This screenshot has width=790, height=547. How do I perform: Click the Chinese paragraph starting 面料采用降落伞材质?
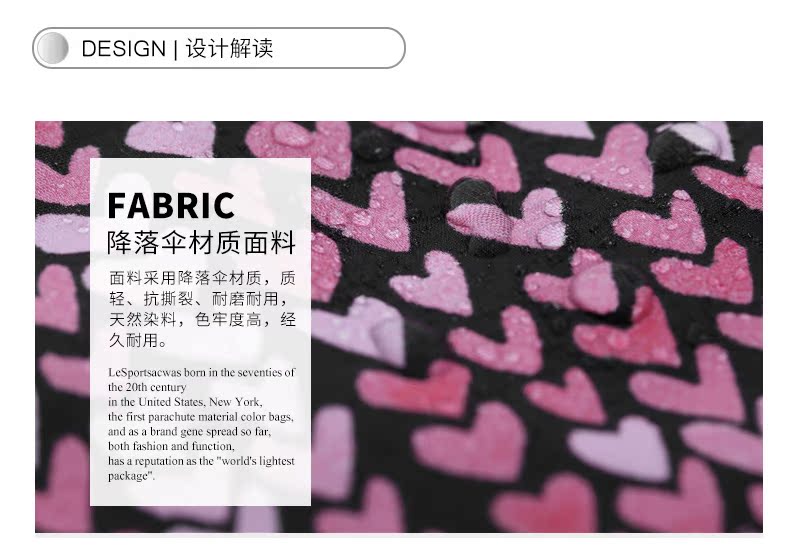(202, 309)
